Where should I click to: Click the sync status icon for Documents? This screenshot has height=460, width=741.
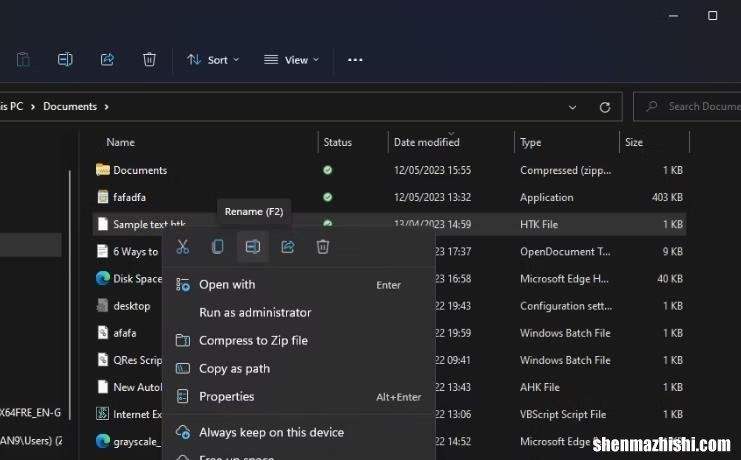click(327, 170)
